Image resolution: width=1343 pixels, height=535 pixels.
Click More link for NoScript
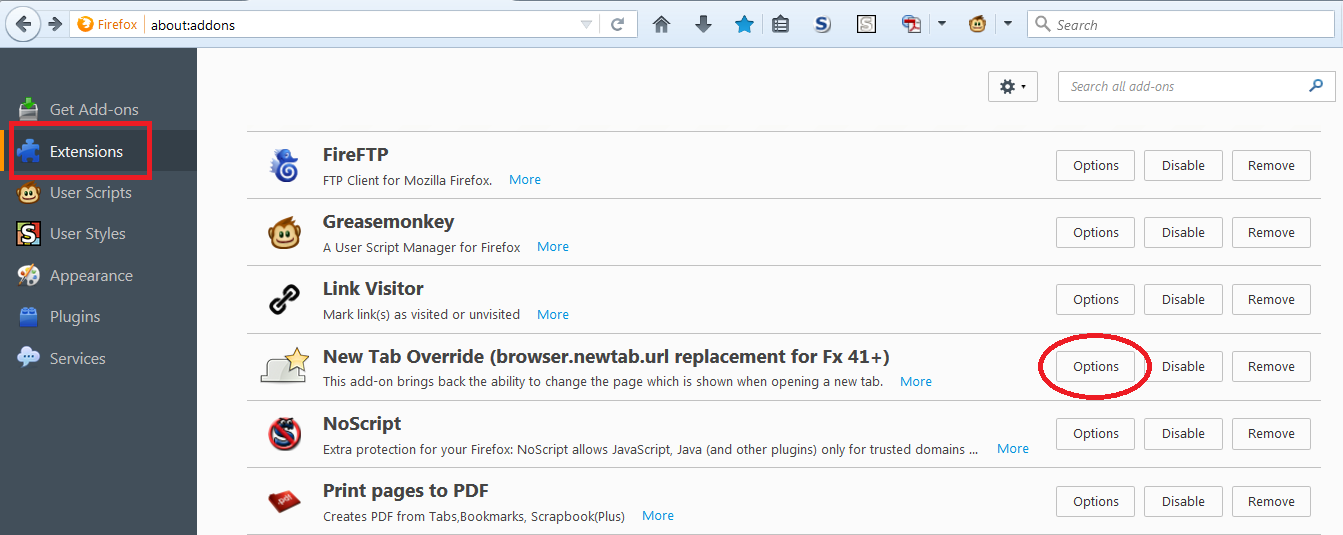(1013, 449)
